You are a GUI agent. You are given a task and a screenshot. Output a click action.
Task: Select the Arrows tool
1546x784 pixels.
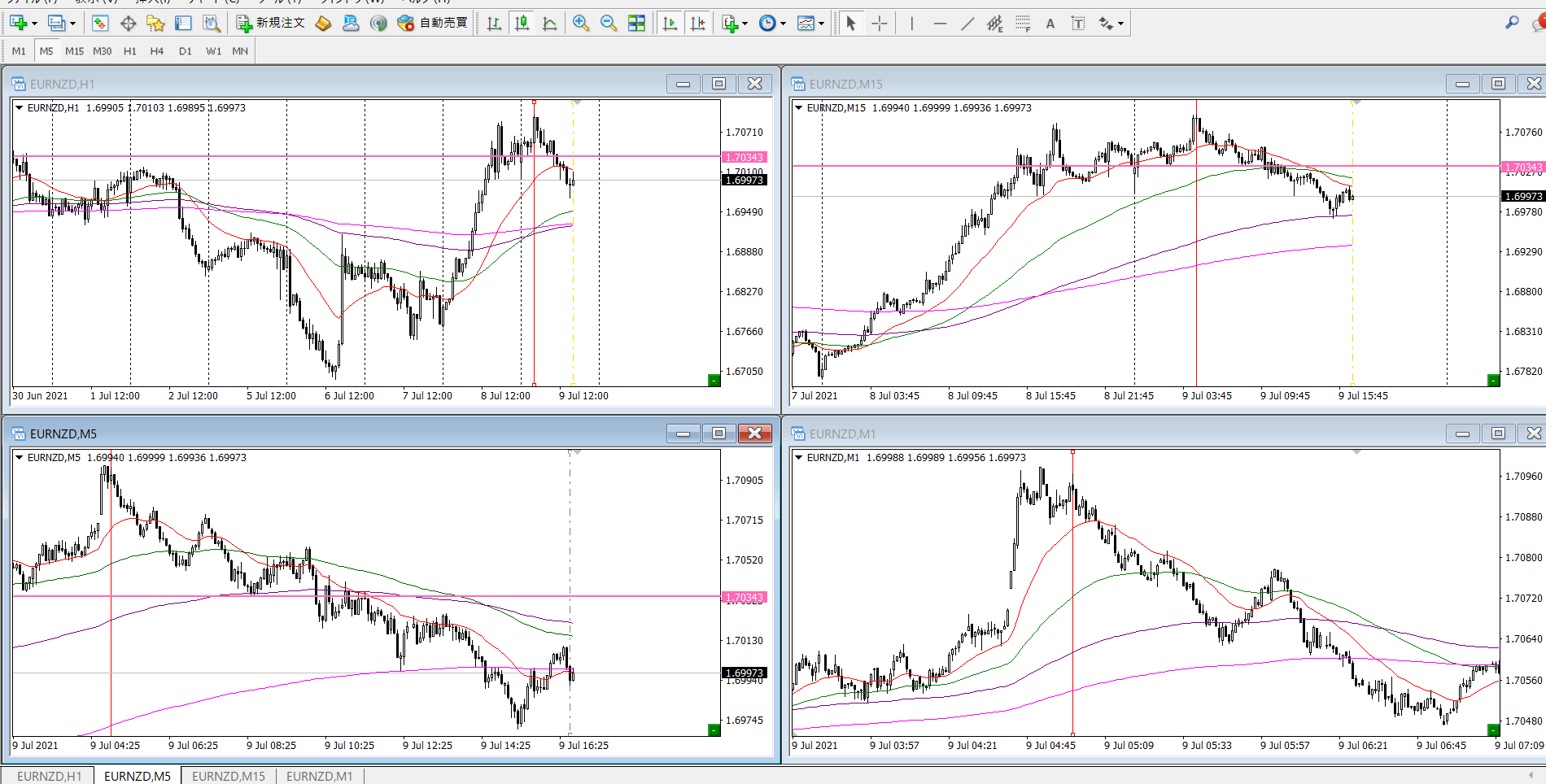point(1106,23)
